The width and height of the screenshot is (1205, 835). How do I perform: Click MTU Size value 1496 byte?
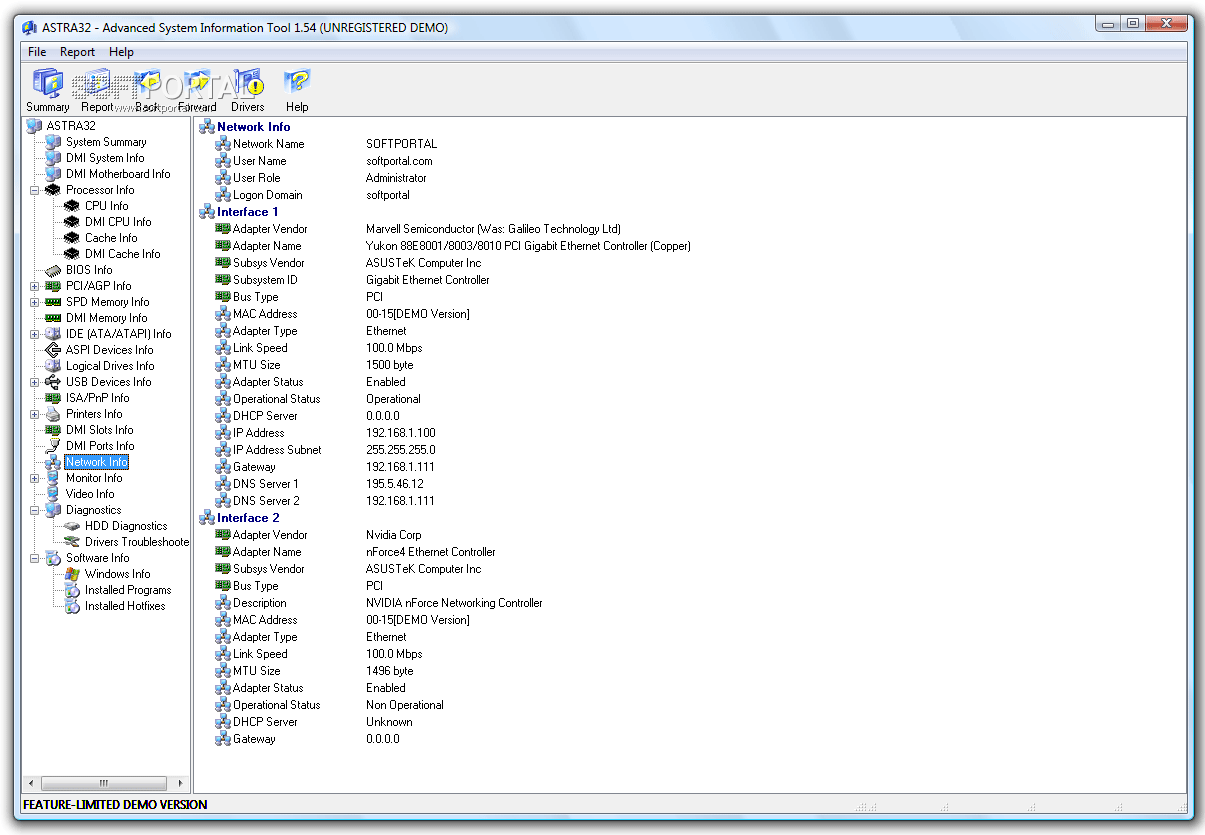tap(390, 671)
